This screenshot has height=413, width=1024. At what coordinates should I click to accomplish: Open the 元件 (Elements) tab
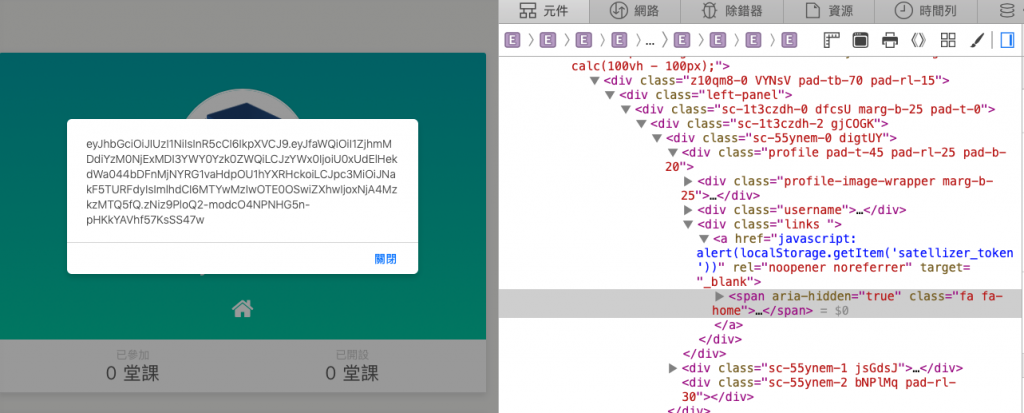543,11
